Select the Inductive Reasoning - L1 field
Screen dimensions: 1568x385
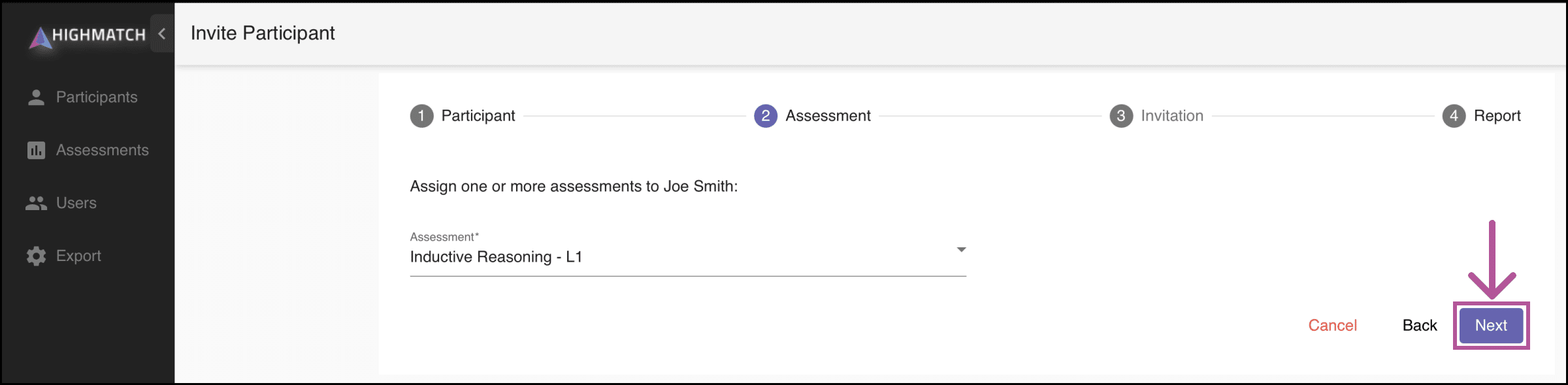pyautogui.click(x=688, y=254)
